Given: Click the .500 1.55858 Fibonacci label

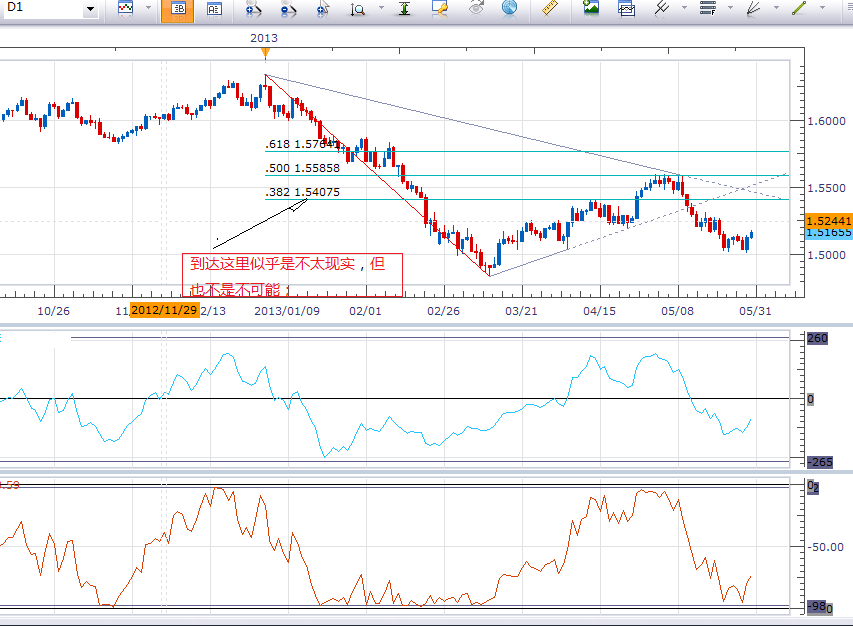Looking at the screenshot, I should pos(302,168).
